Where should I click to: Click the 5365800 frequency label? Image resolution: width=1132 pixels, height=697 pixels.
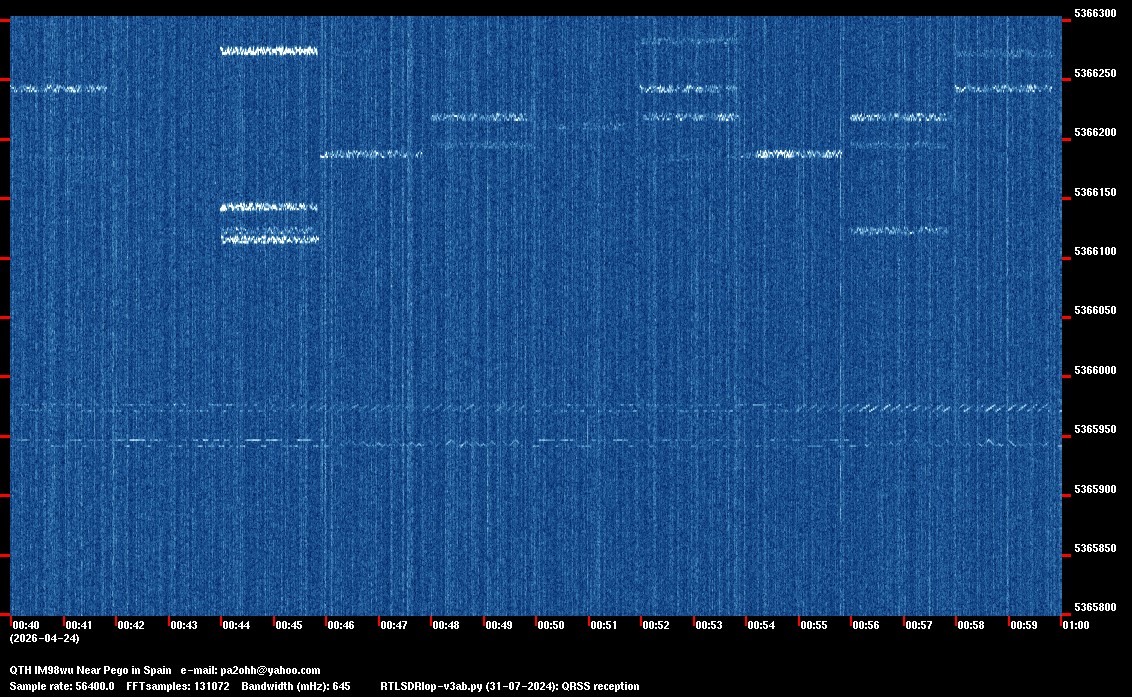(x=1094, y=608)
